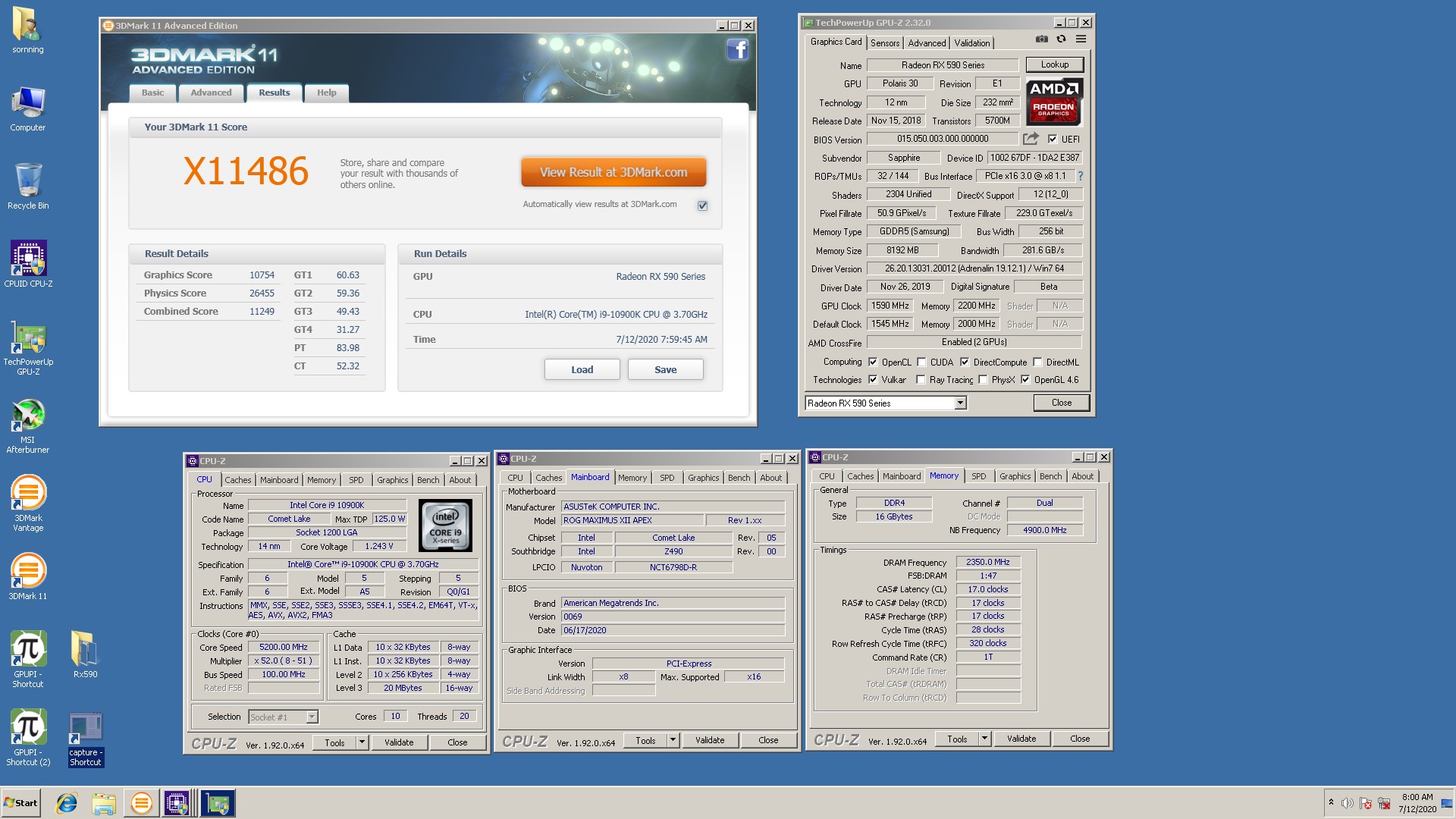Open the Rx590 folder
Screen dimensions: 1456x819
85,654
